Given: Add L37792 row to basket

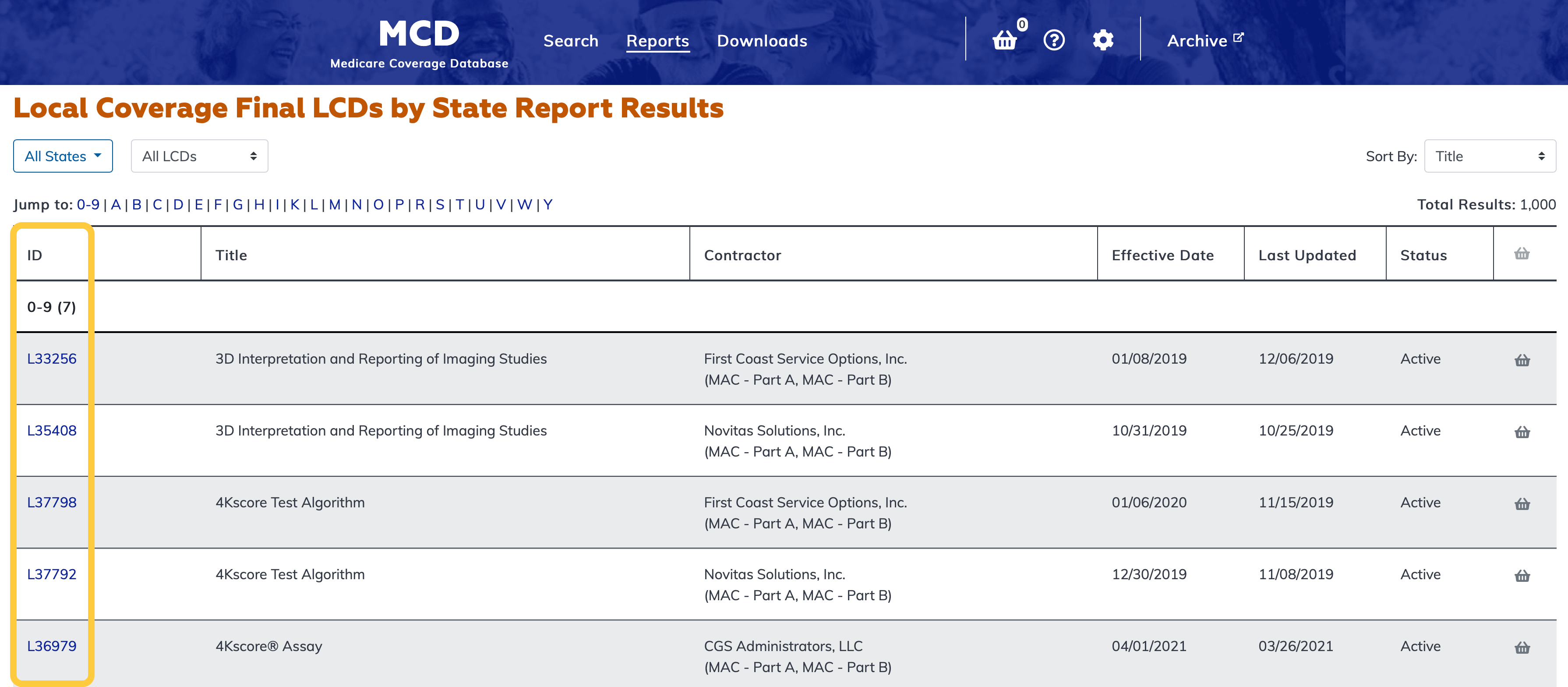Looking at the screenshot, I should click(x=1522, y=576).
